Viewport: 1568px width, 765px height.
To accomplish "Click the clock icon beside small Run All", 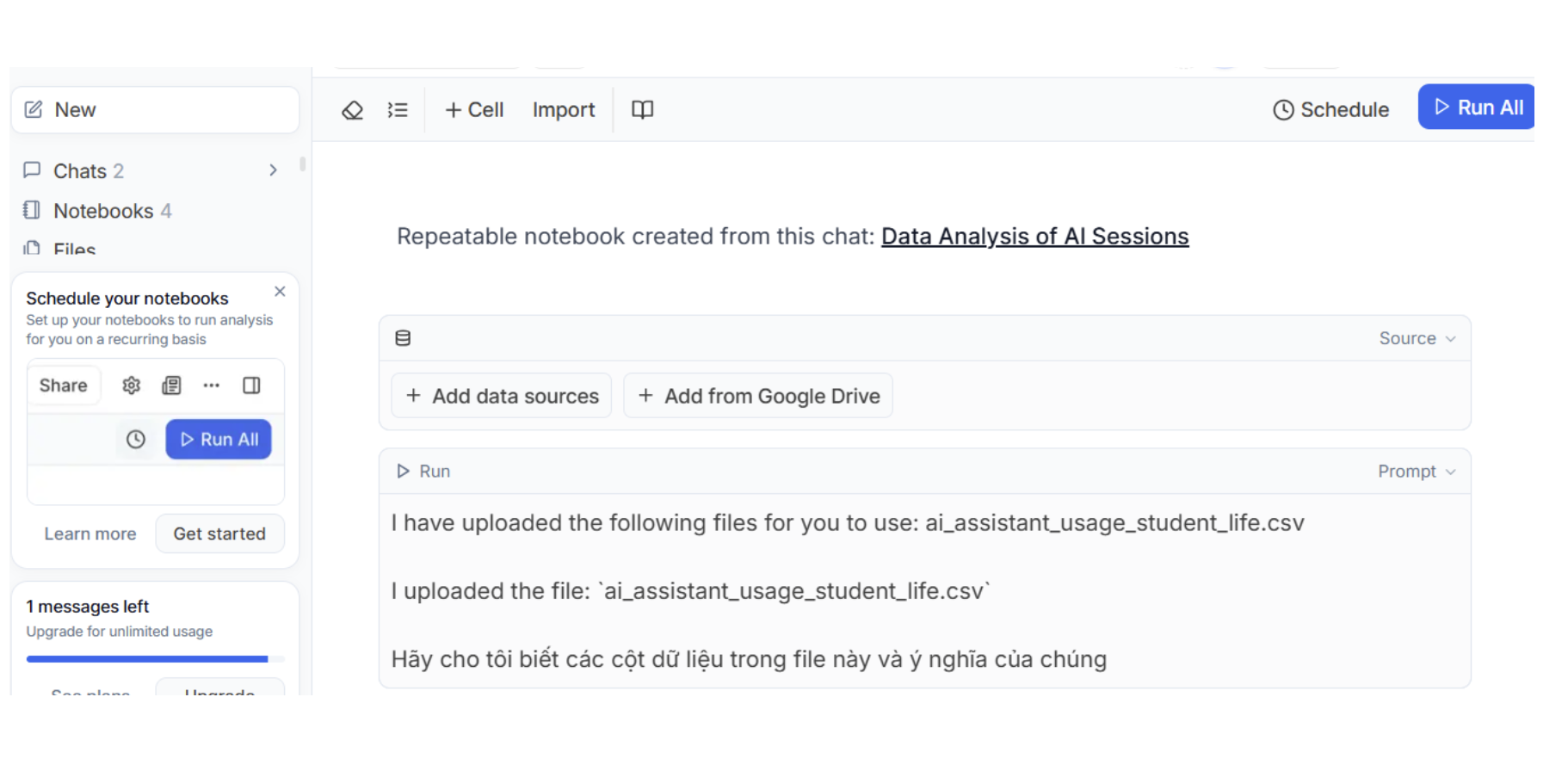I will click(136, 440).
